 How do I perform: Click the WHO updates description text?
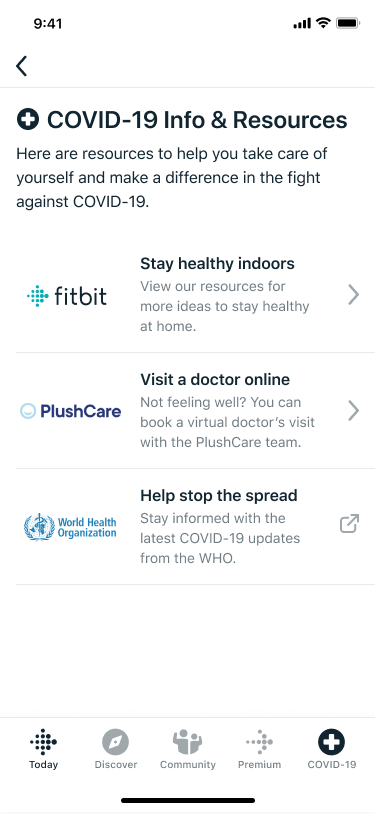tap(220, 538)
